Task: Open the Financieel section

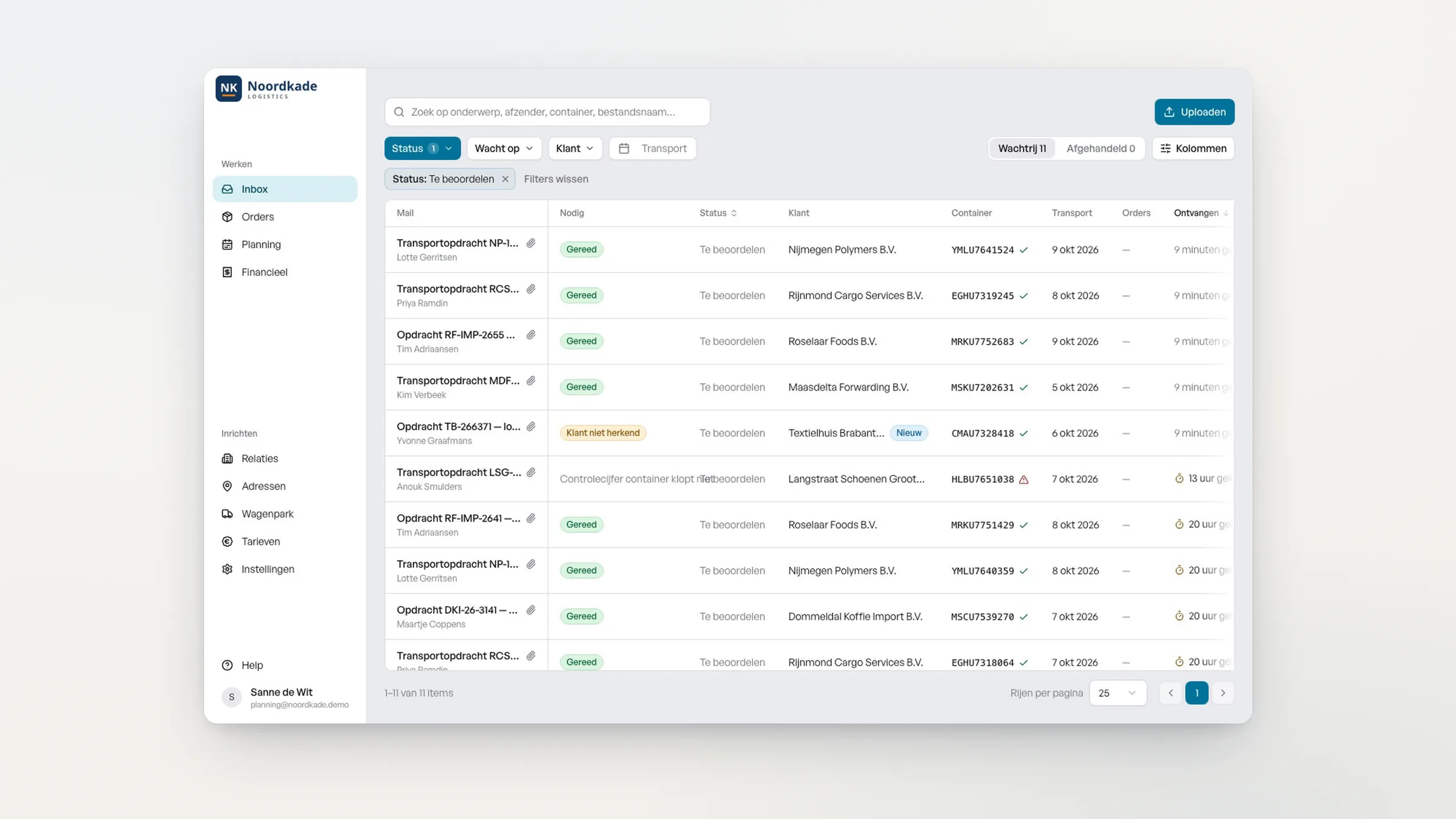Action: (285, 272)
